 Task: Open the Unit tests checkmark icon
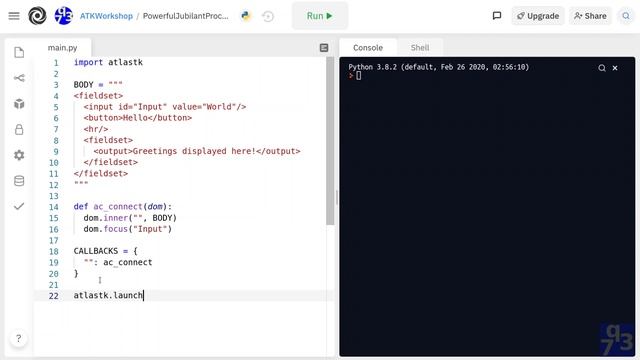[x=19, y=206]
